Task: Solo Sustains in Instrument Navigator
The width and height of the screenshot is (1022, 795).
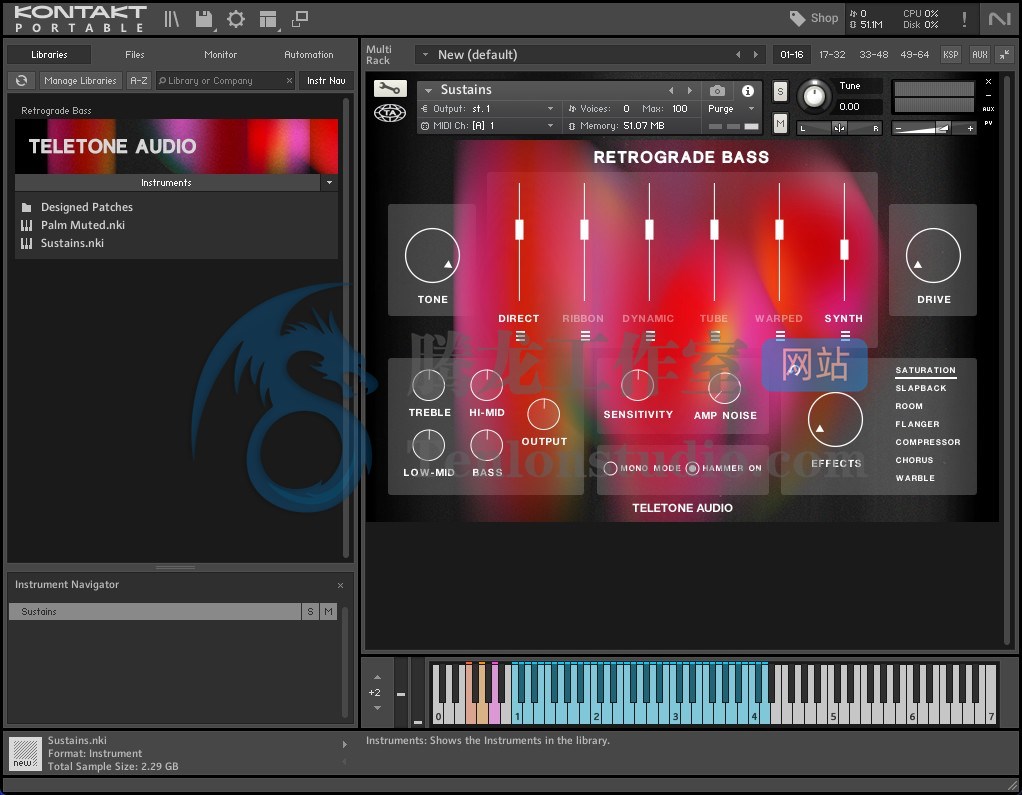Action: point(310,611)
